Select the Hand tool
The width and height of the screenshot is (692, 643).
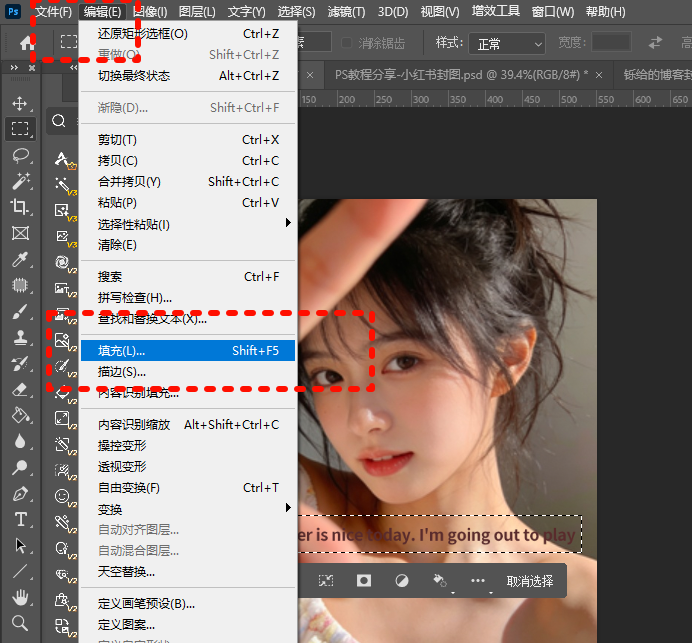20,597
